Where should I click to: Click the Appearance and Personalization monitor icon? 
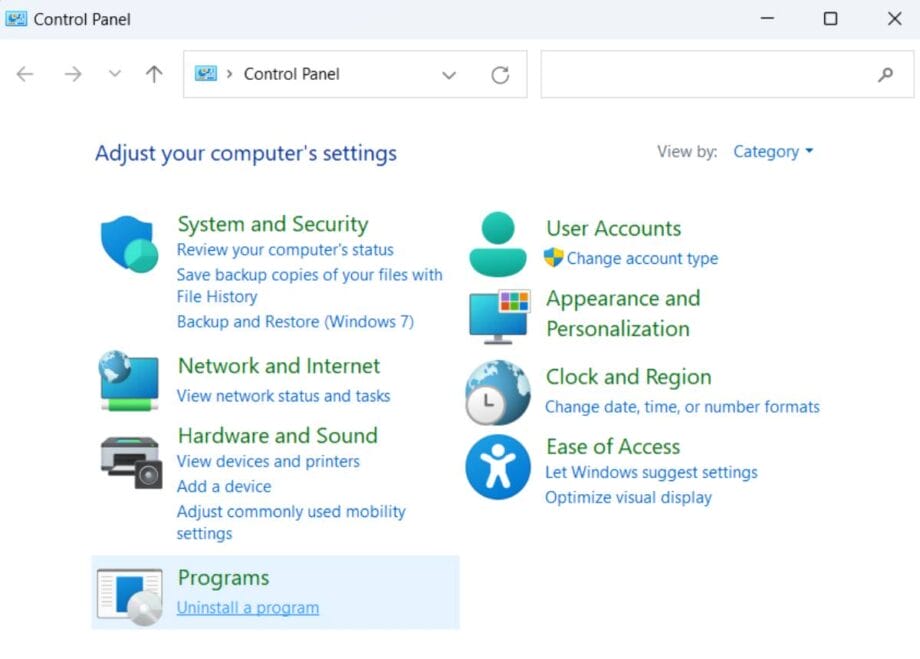click(x=496, y=313)
